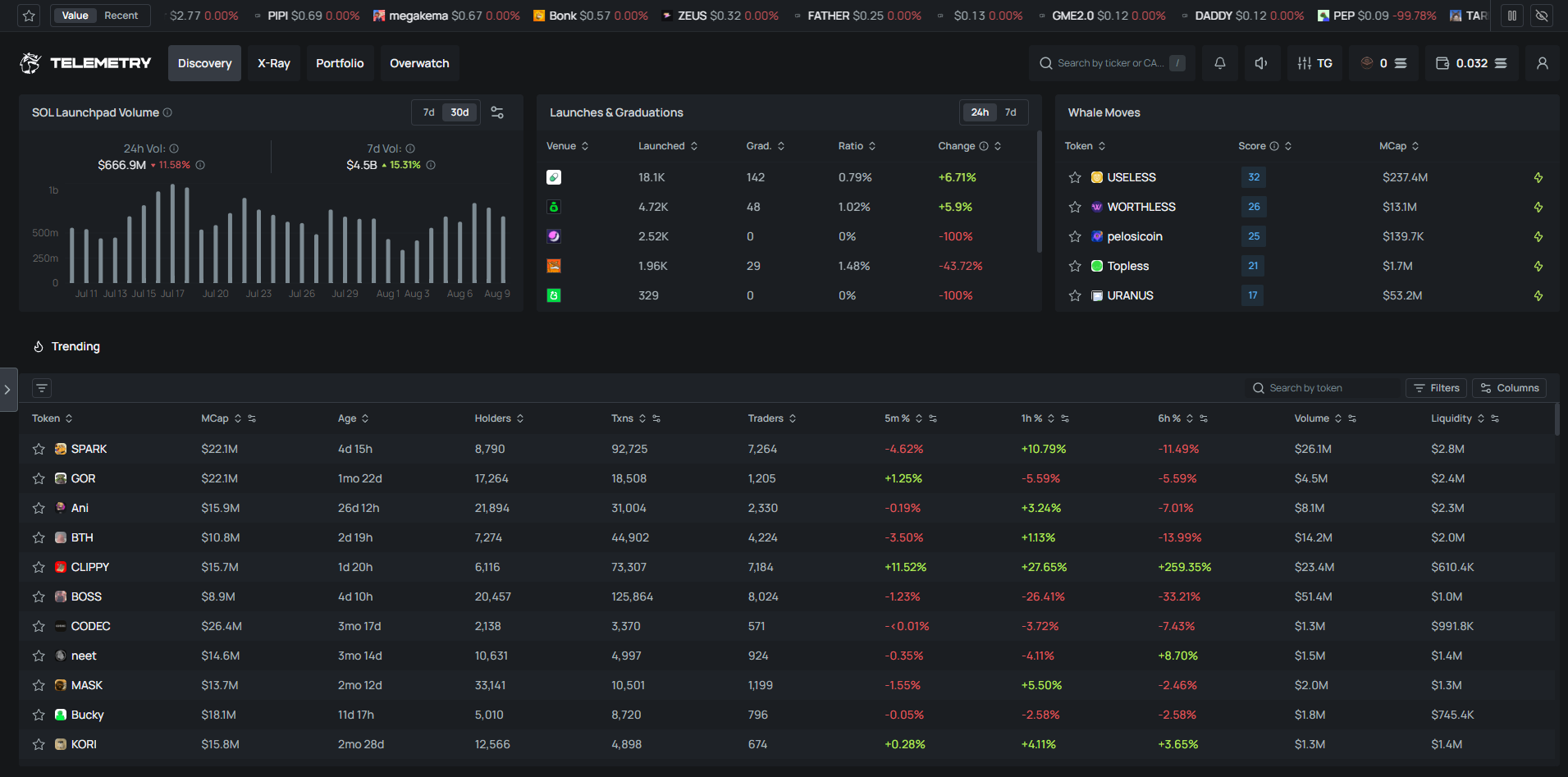Toggle favorite star for WORTHLESS
The height and width of the screenshot is (777, 1568).
(x=1075, y=207)
